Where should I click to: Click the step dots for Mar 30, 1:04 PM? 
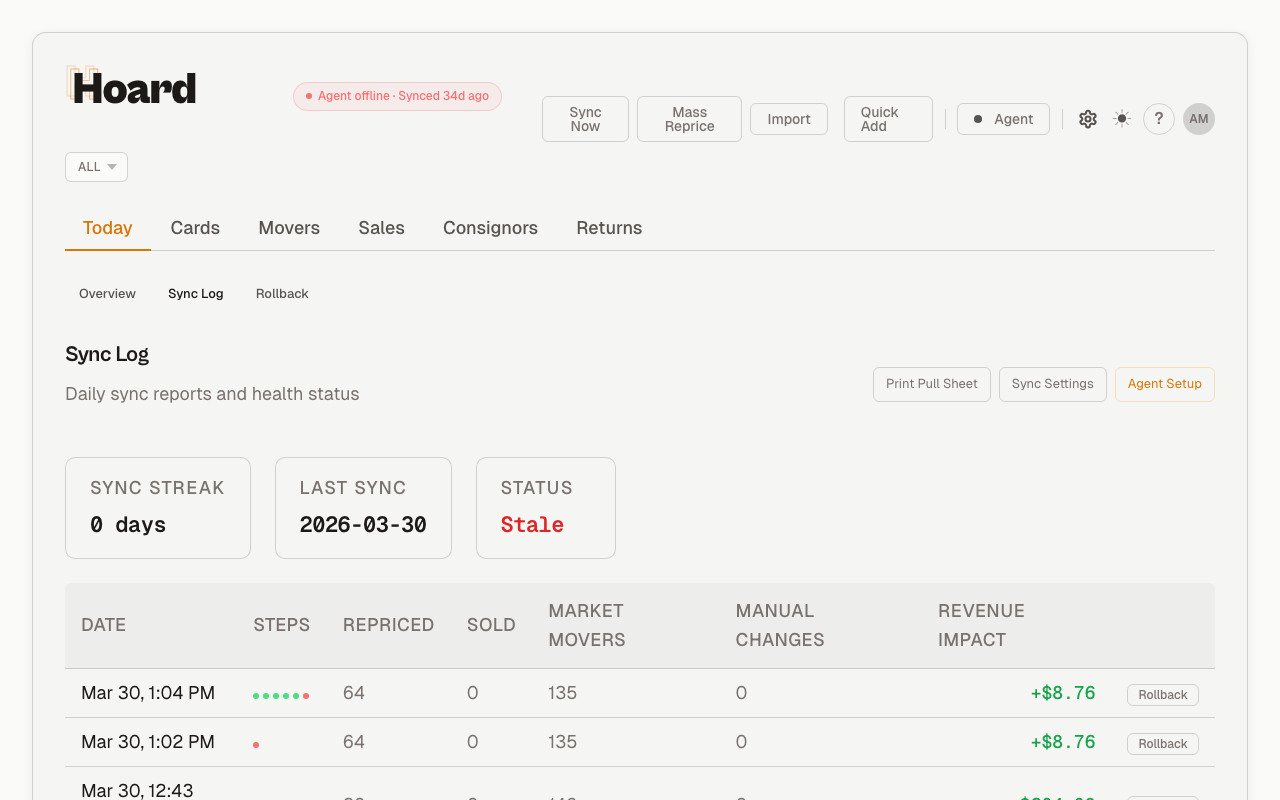tap(281, 695)
